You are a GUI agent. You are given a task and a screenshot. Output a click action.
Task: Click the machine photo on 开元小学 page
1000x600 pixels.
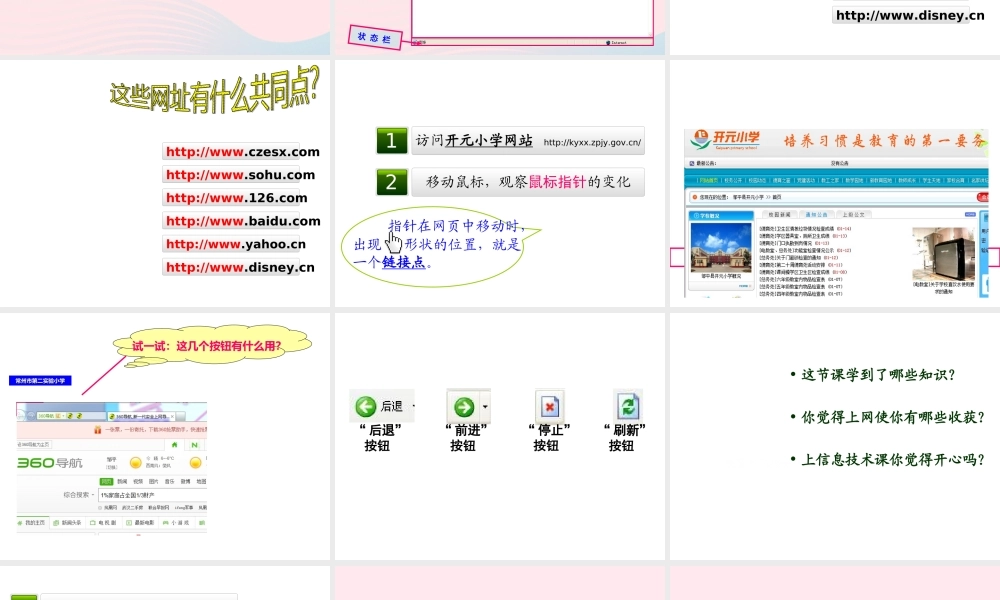point(943,253)
